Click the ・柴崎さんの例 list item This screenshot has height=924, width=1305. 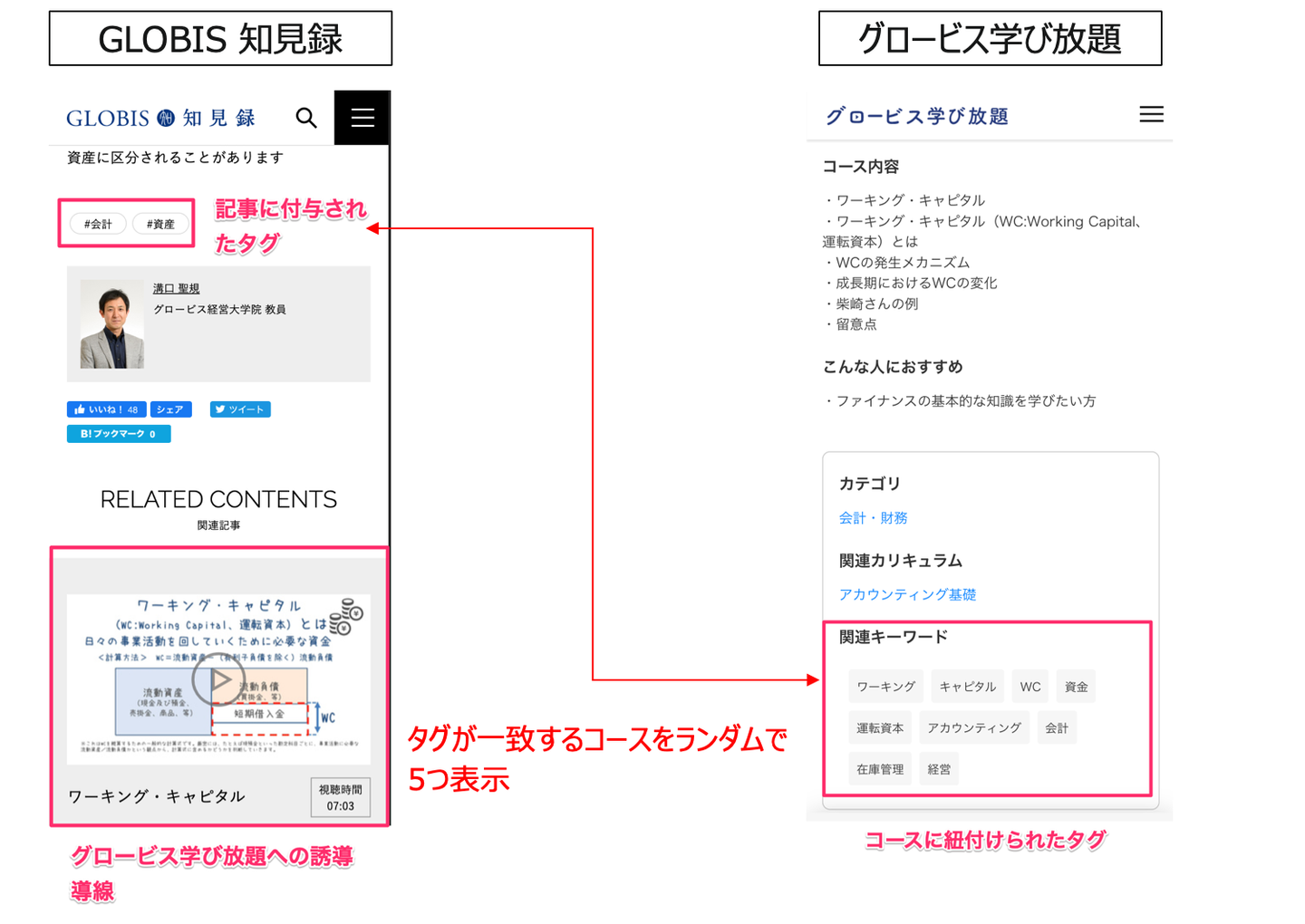[x=870, y=304]
